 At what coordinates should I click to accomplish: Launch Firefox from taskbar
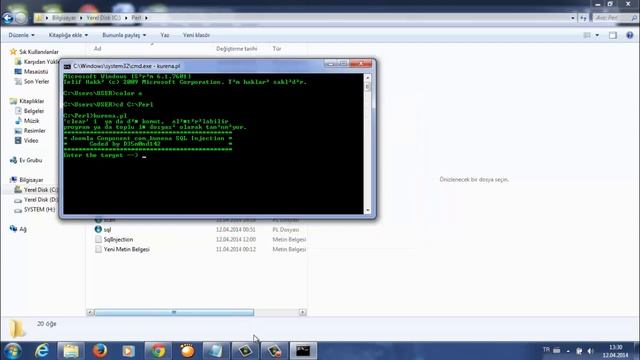(100, 351)
